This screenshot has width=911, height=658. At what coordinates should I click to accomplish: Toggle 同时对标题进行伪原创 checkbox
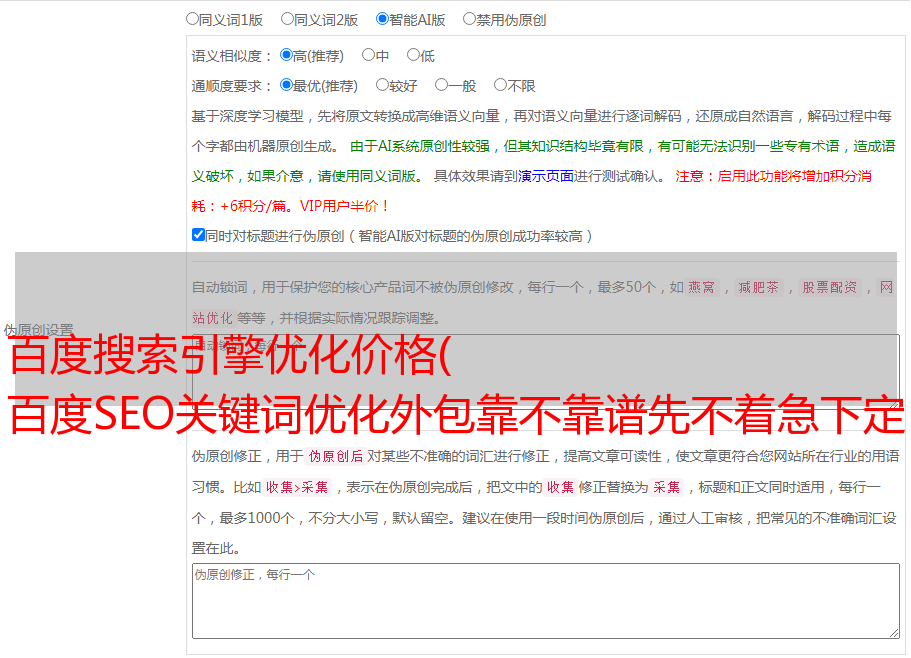(198, 235)
